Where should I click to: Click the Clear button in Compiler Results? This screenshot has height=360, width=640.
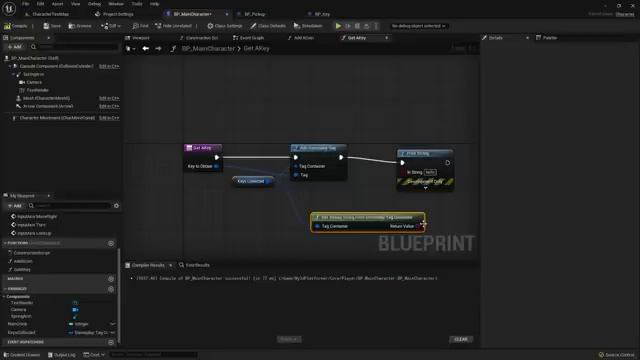[x=461, y=339]
